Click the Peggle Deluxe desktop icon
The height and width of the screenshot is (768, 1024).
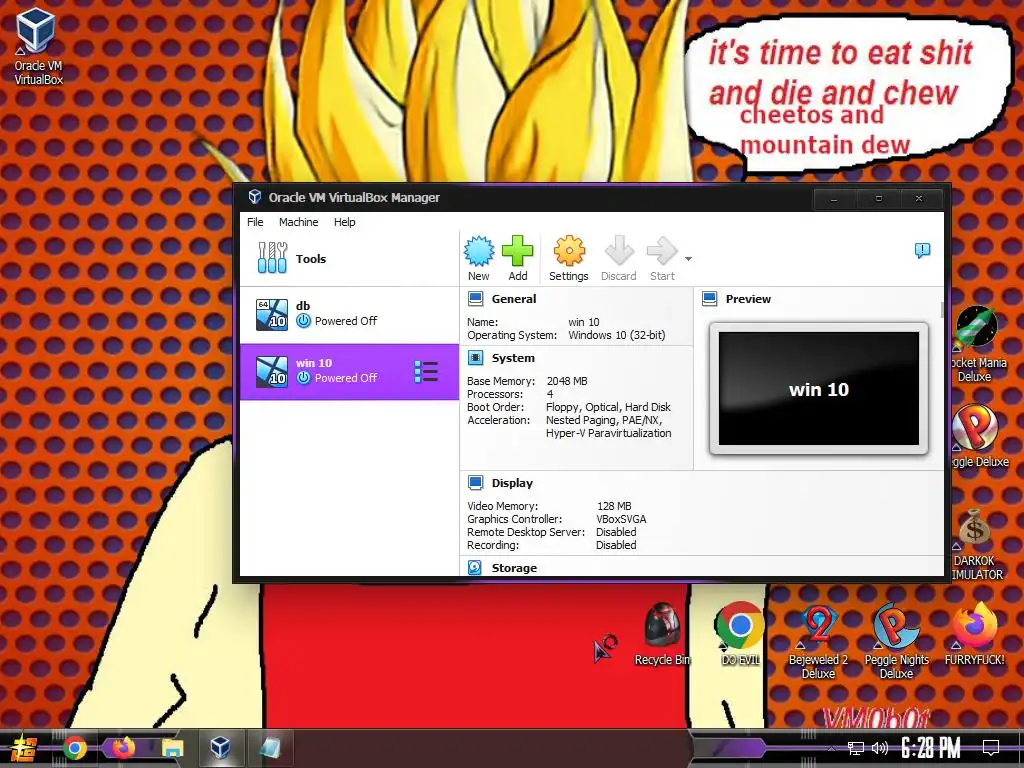[976, 437]
